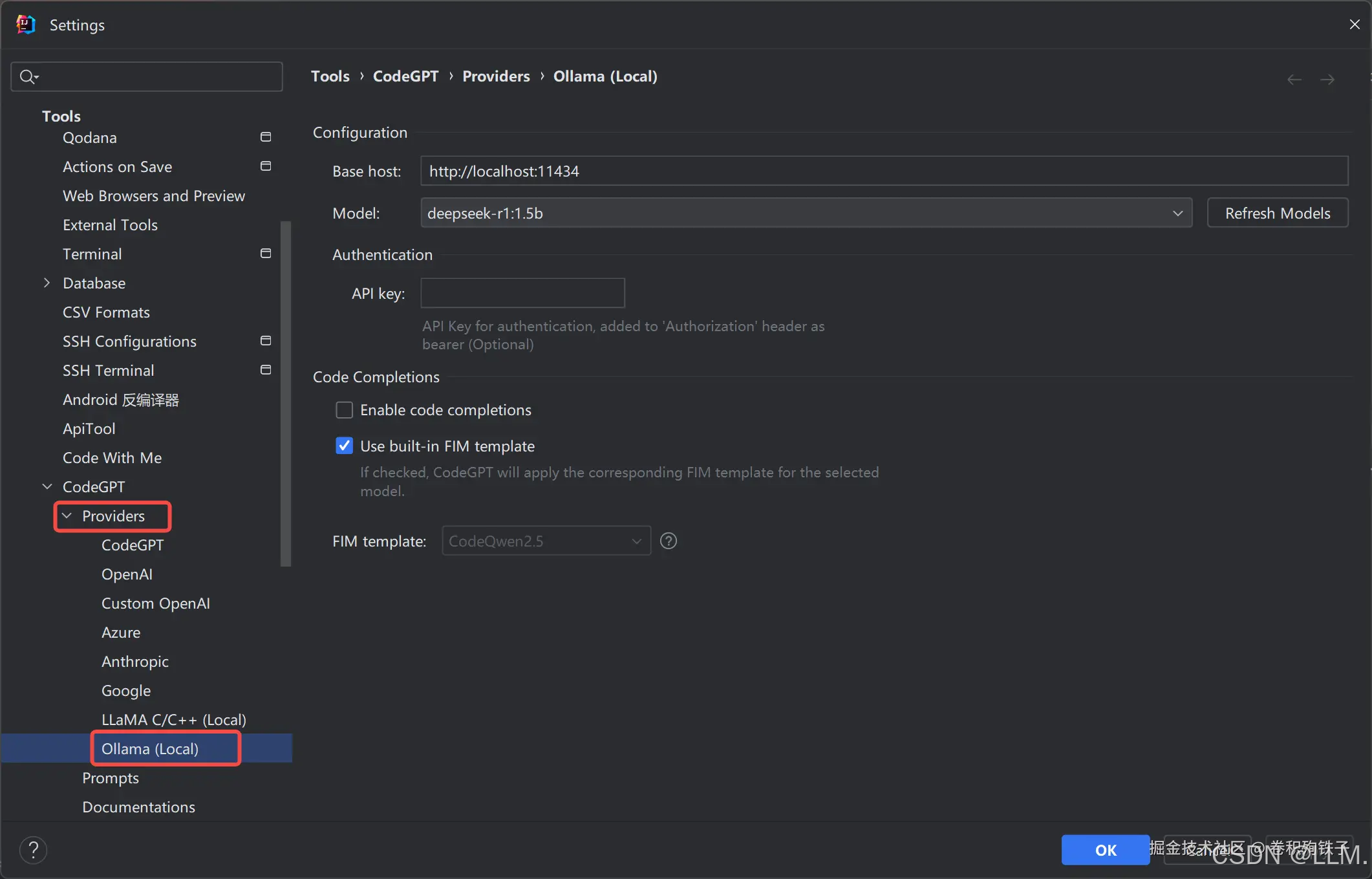This screenshot has height=879, width=1372.
Task: Click the settings sidebar scrollbar
Action: pos(286,393)
